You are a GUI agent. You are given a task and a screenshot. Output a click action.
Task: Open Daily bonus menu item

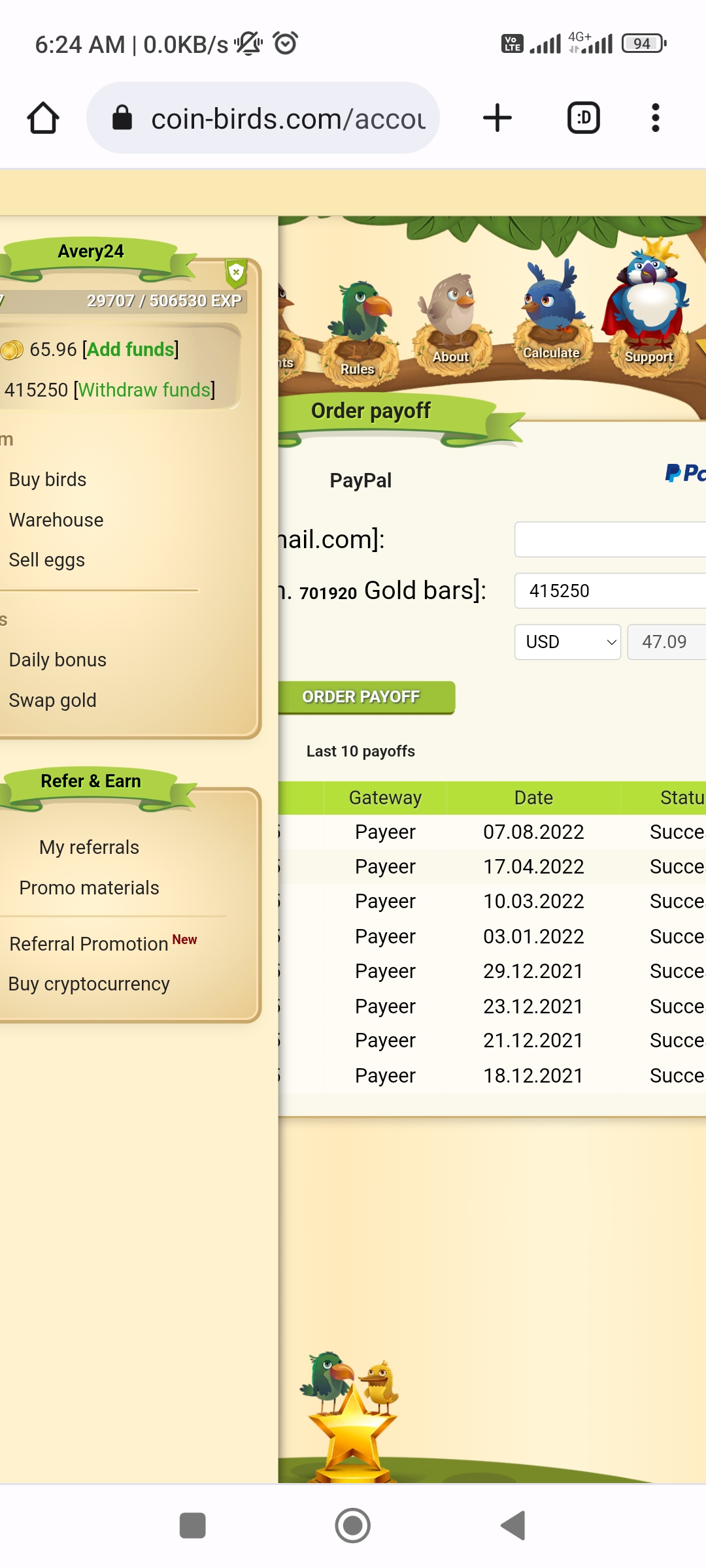pyautogui.click(x=58, y=660)
